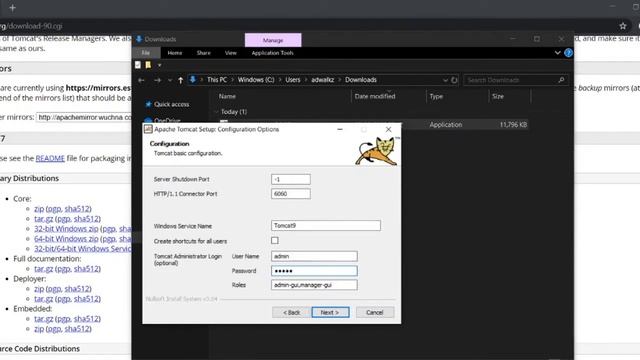This screenshot has width=640, height=360.
Task: Click the Tomcat setup title bar icon
Action: (x=148, y=129)
